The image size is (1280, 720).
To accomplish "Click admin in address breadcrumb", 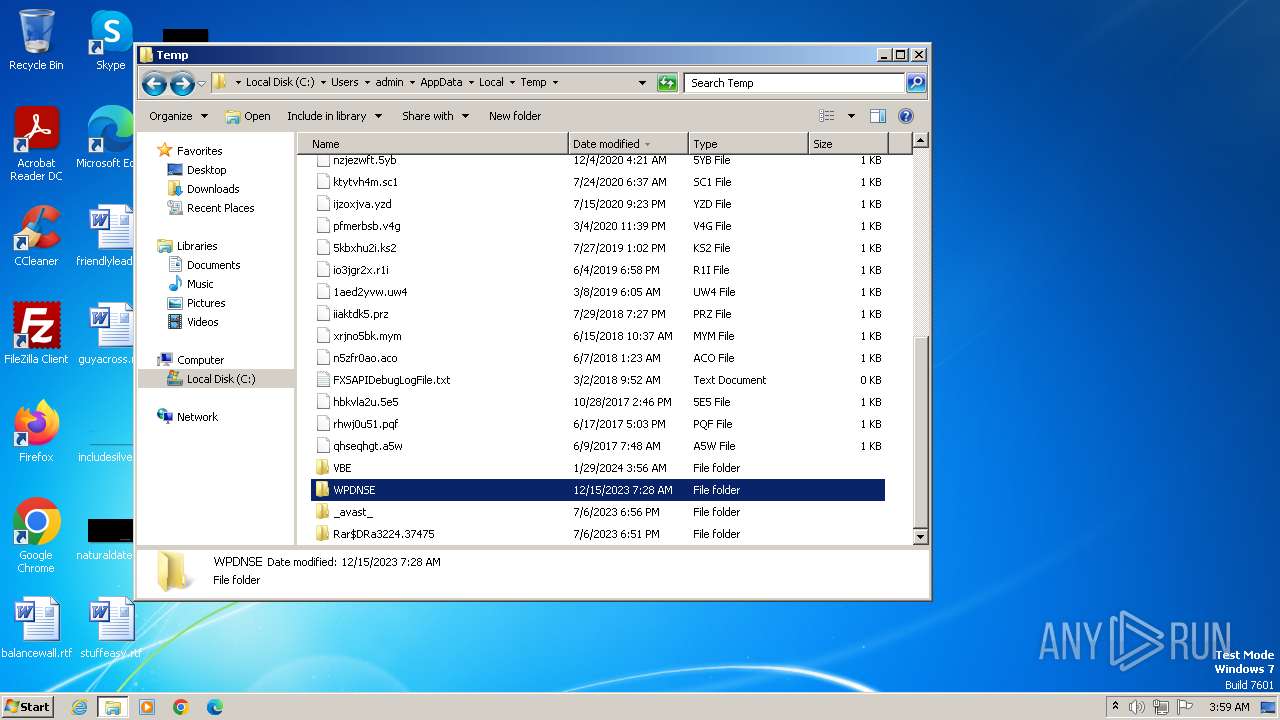I will [389, 83].
